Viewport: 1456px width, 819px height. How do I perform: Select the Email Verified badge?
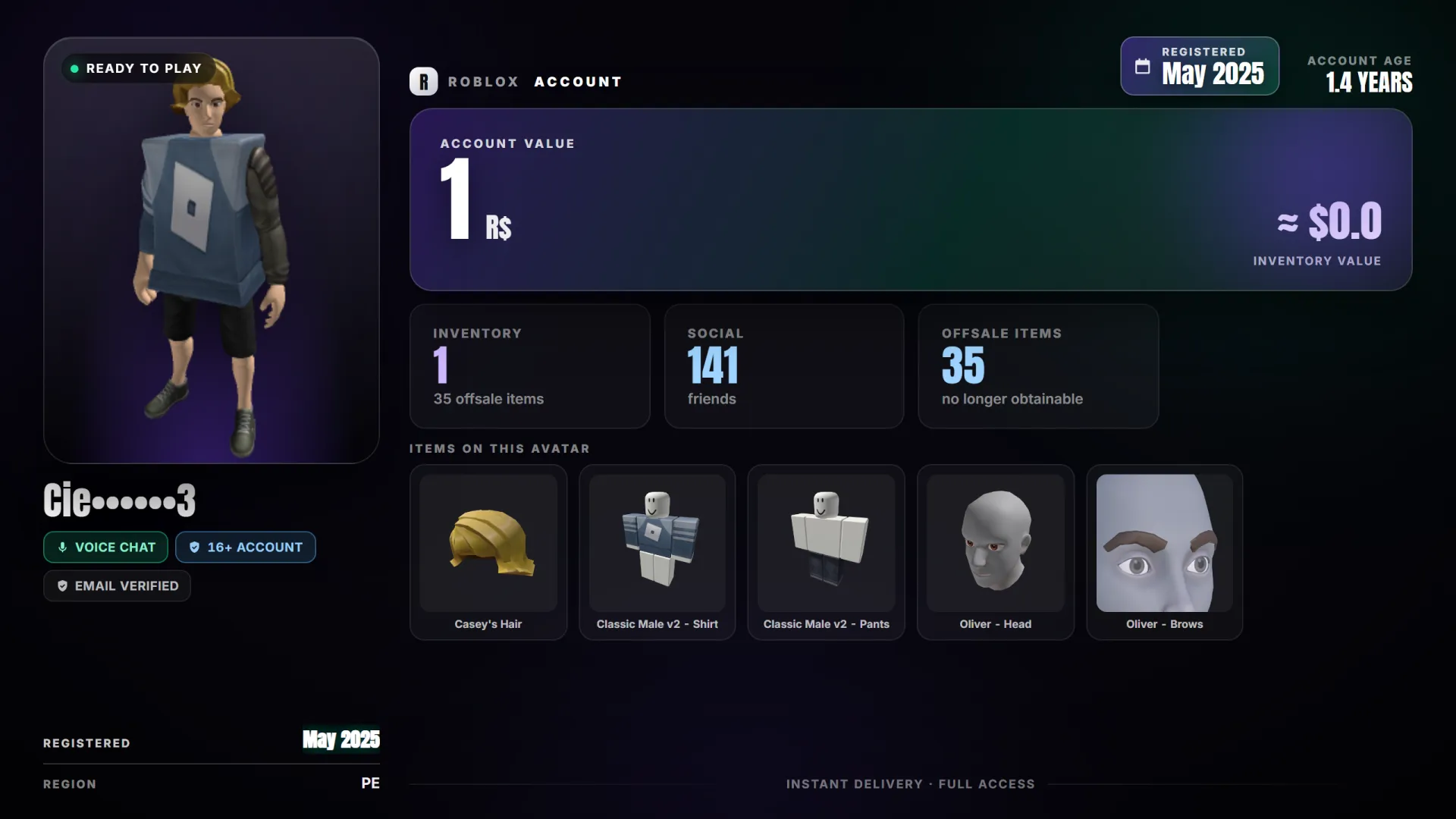tap(117, 586)
